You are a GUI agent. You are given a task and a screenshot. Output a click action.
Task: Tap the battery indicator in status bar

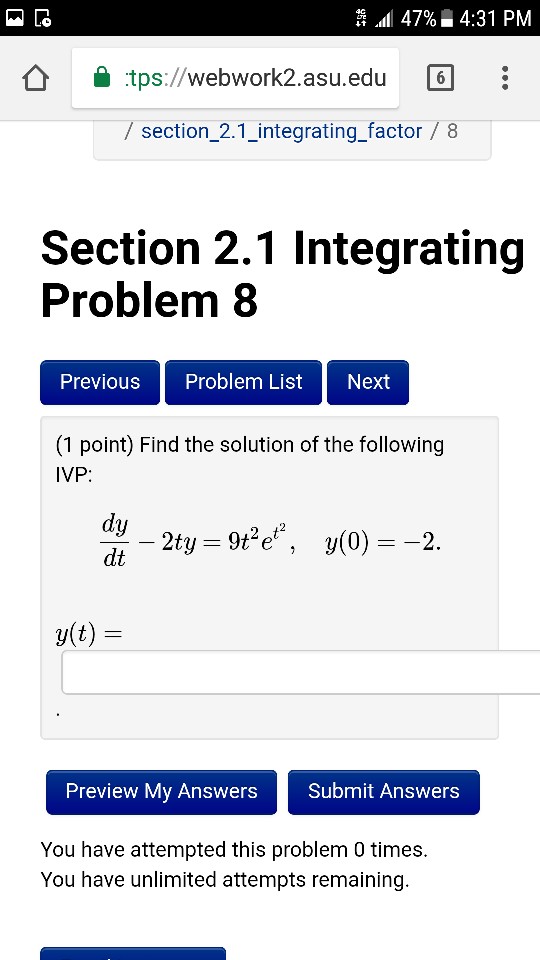[447, 18]
